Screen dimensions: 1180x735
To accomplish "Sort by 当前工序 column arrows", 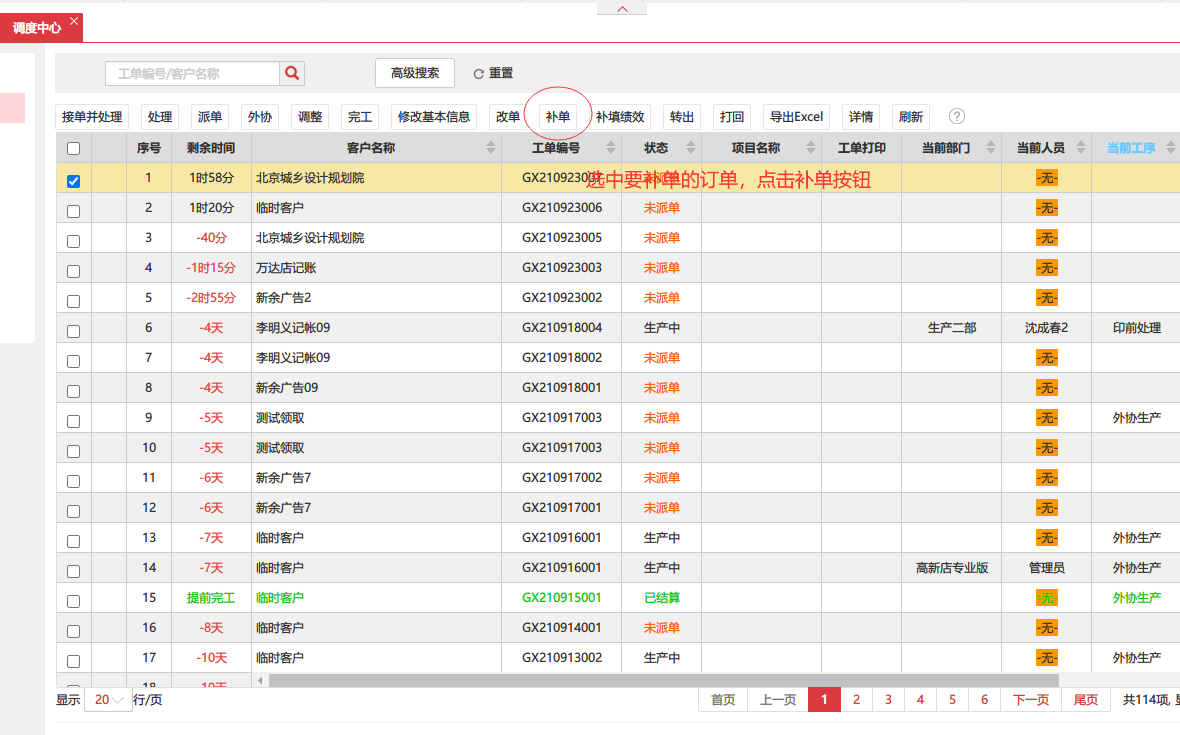I will (1170, 147).
